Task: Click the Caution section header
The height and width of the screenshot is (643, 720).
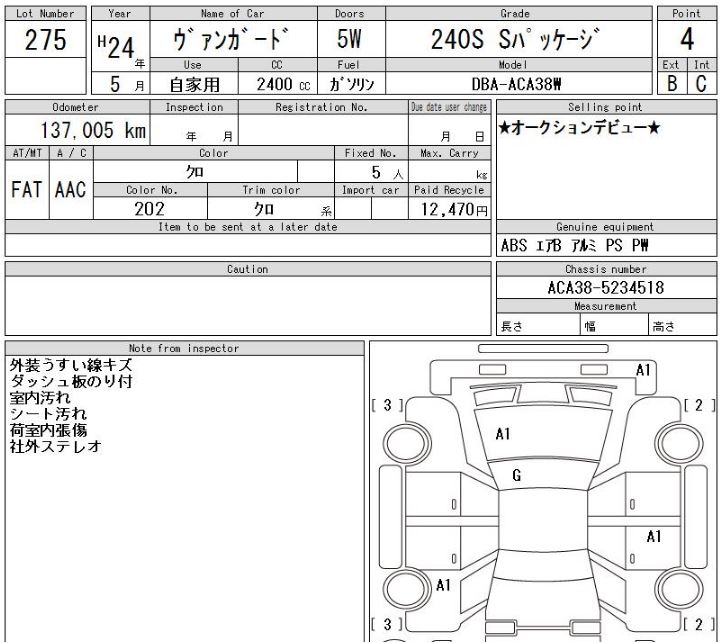Action: click(248, 269)
